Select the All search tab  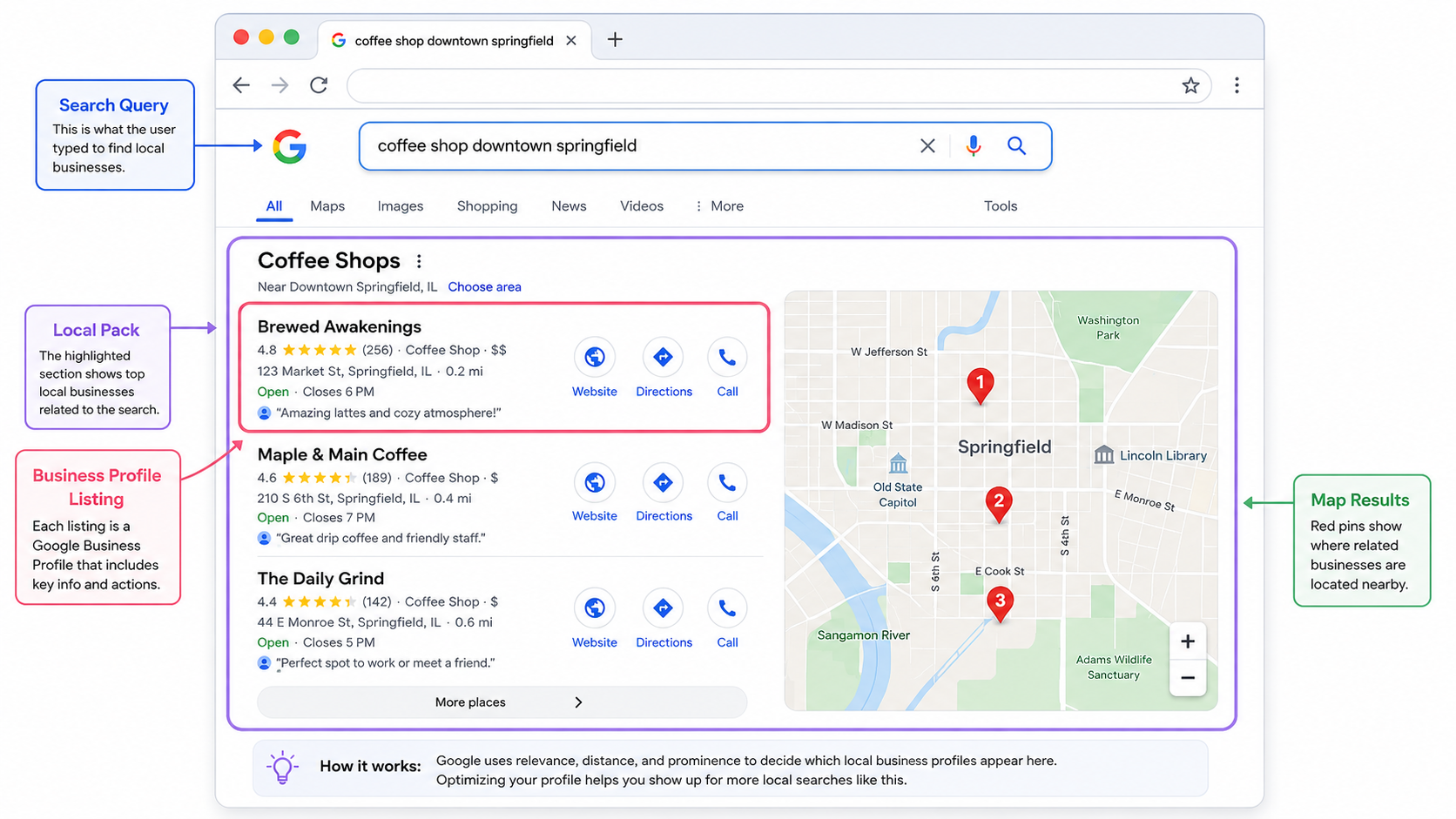coord(273,206)
